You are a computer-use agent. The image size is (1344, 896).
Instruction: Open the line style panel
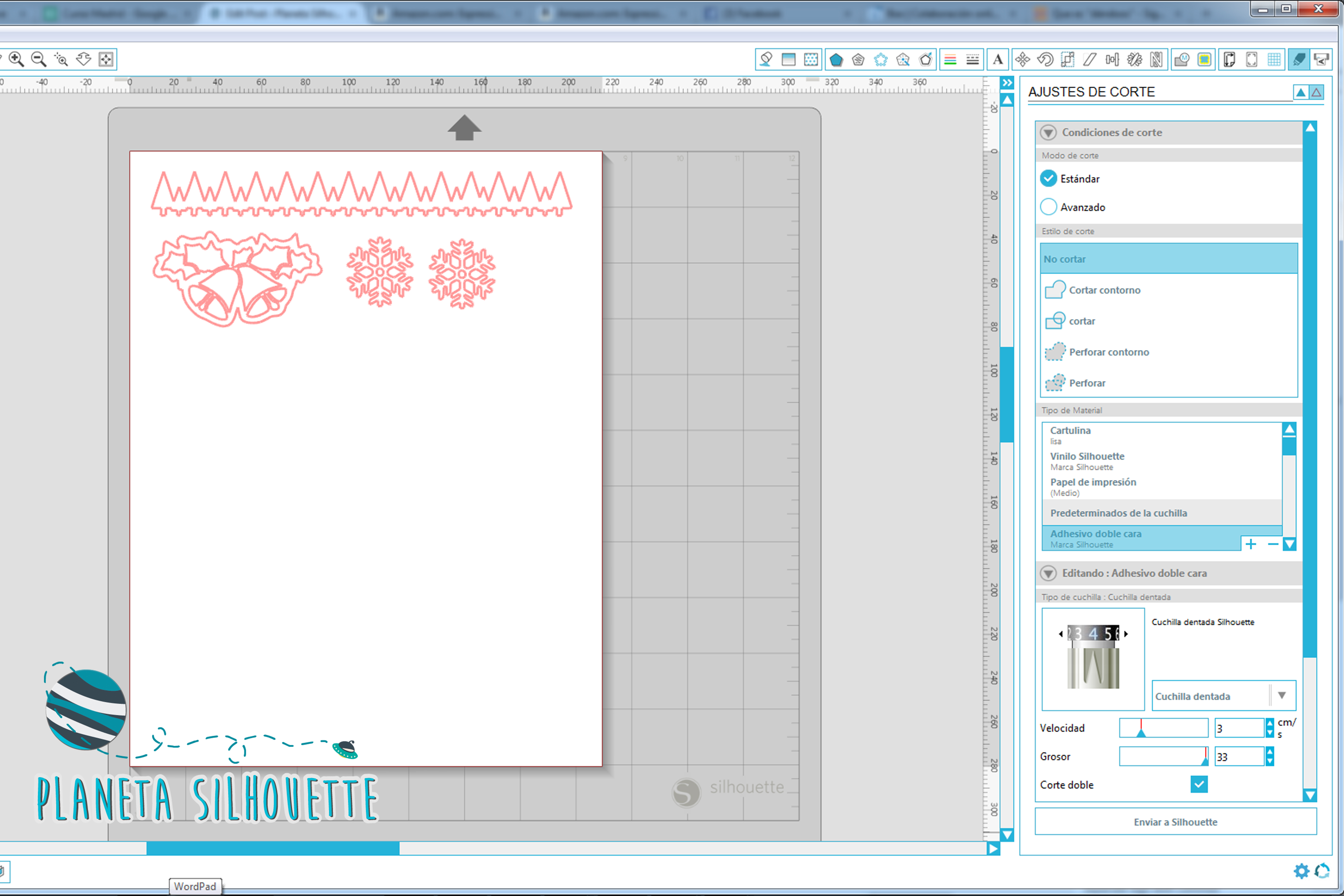point(972,59)
